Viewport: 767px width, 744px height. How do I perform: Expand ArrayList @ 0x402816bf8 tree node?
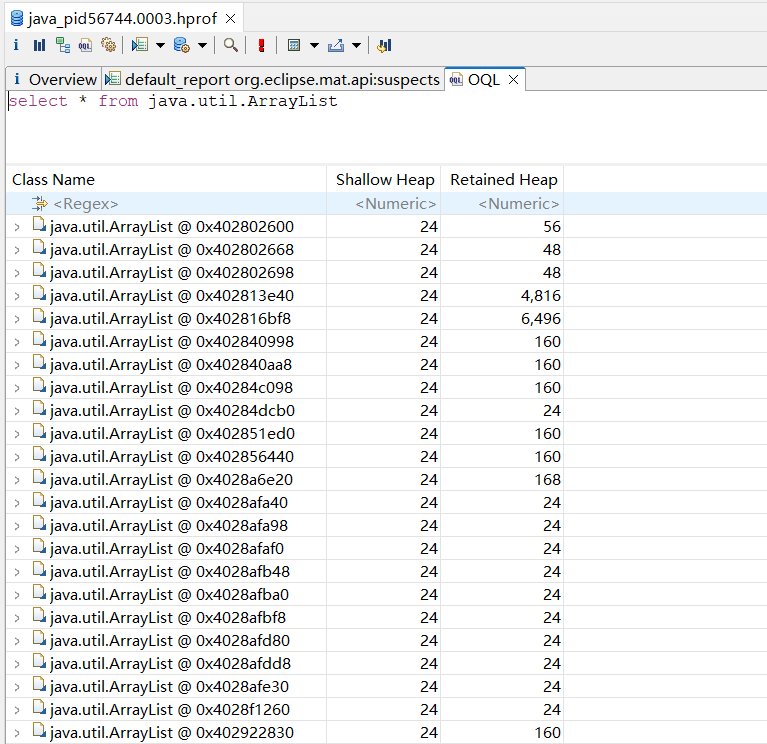coord(17,319)
